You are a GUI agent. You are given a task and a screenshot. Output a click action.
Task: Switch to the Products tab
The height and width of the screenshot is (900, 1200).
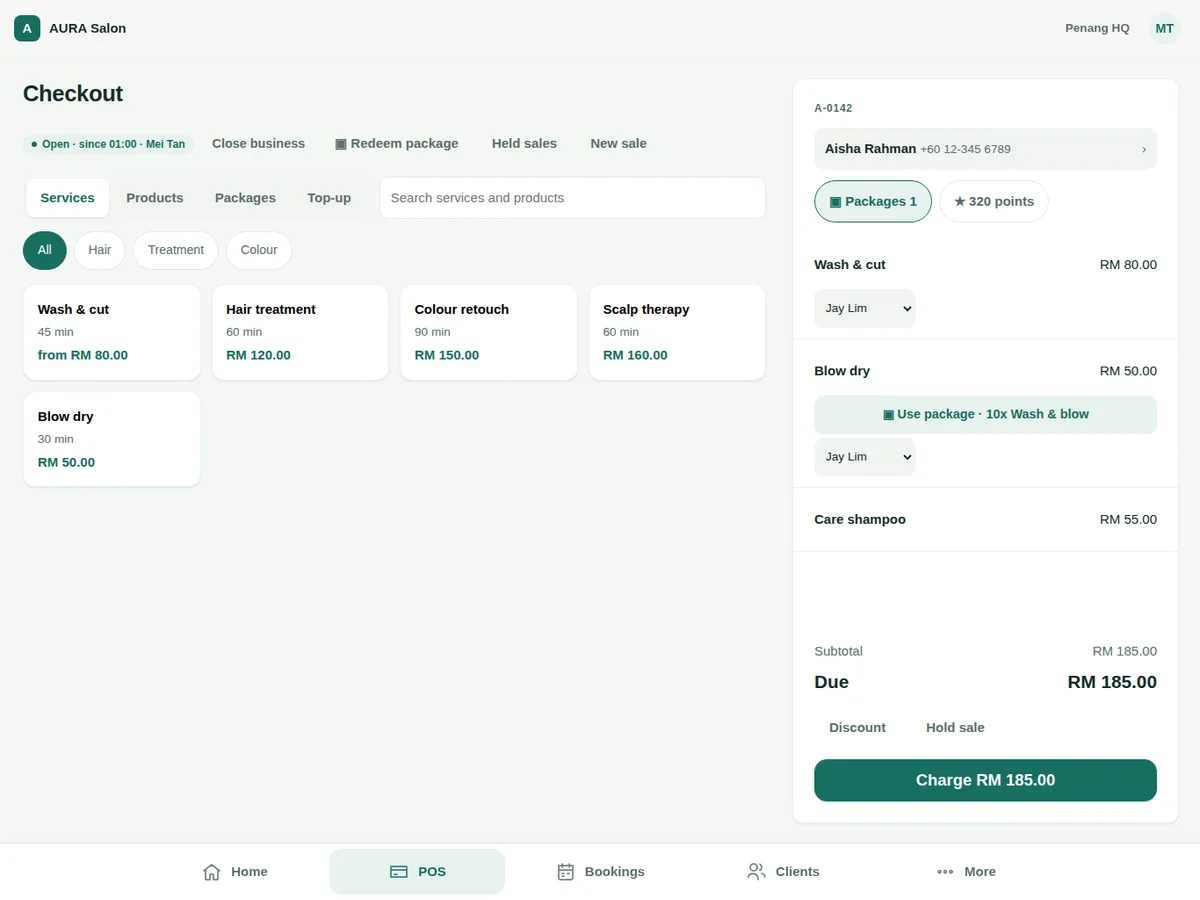click(155, 198)
